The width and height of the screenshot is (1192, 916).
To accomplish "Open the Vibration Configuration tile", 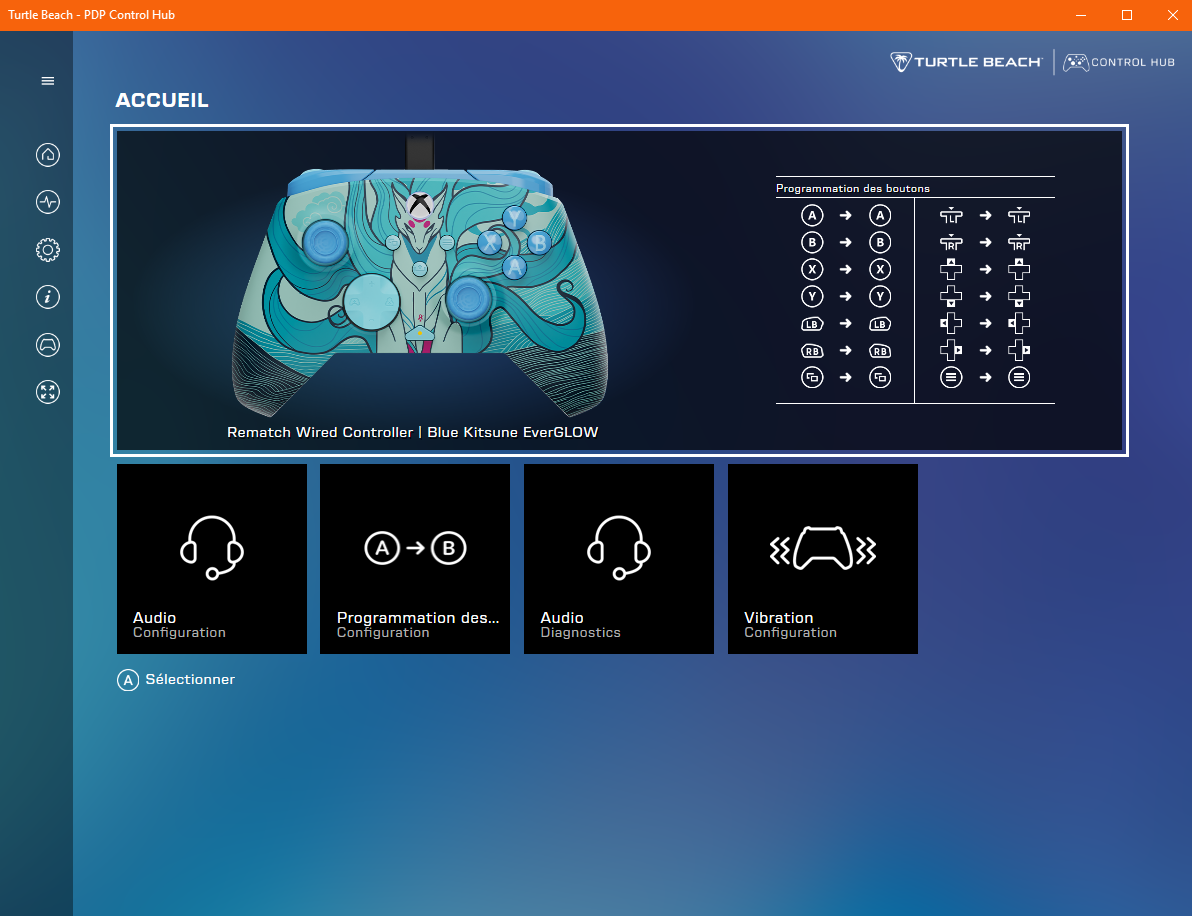I will (x=822, y=559).
